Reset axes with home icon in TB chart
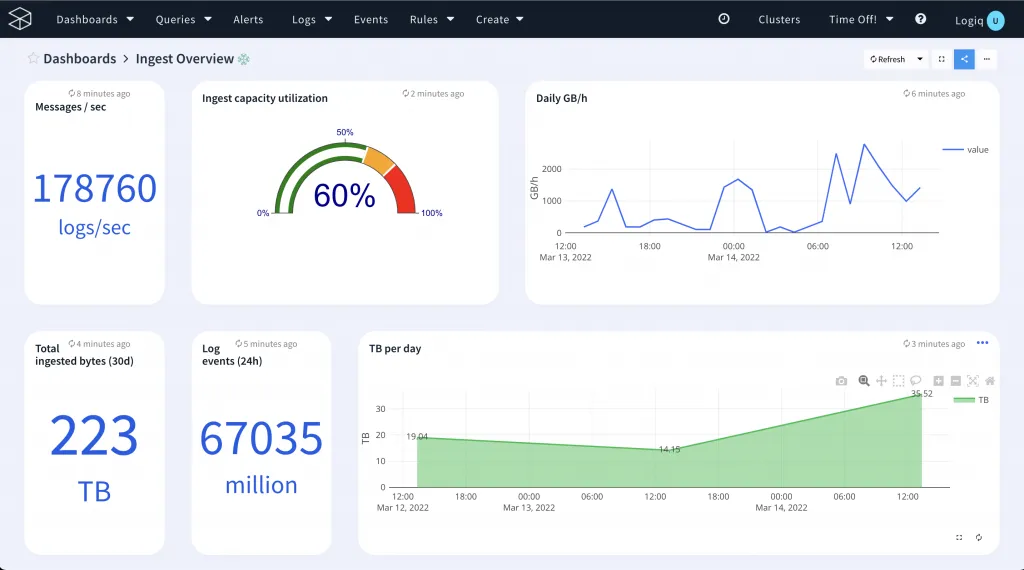The width and height of the screenshot is (1024, 570). (990, 381)
